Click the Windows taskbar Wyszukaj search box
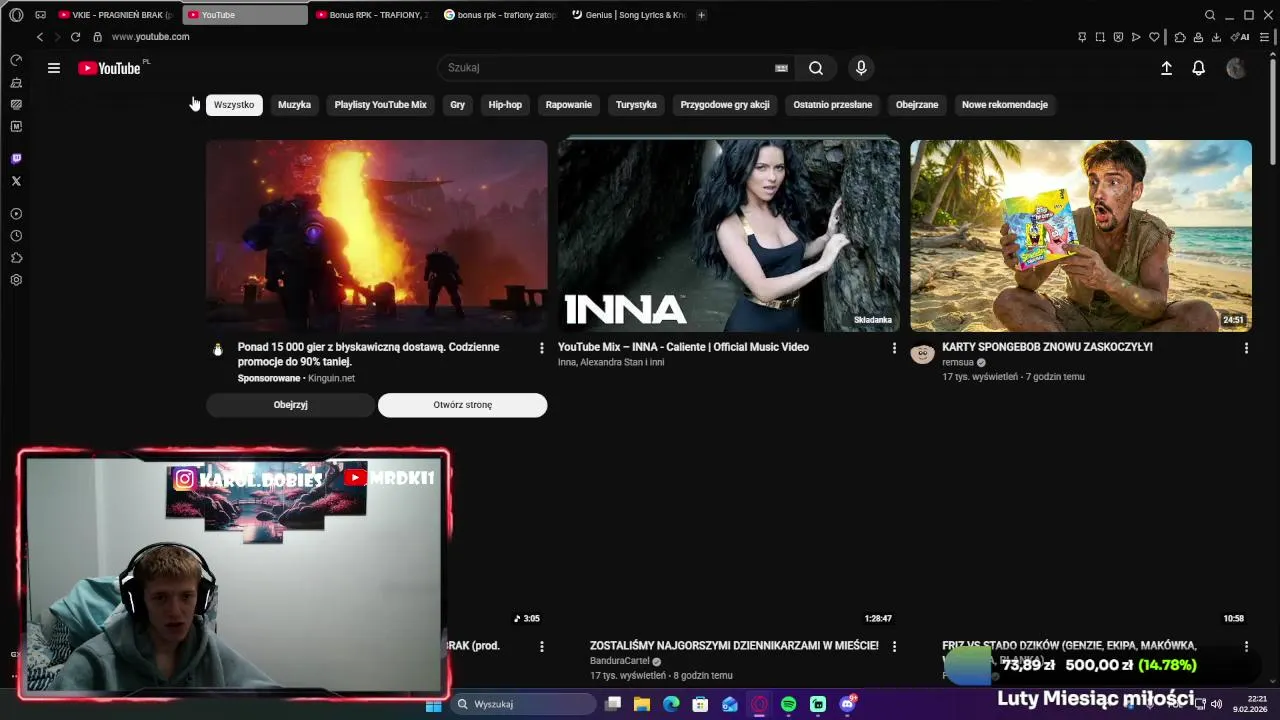Screen dimensions: 1280x720 tap(524, 704)
